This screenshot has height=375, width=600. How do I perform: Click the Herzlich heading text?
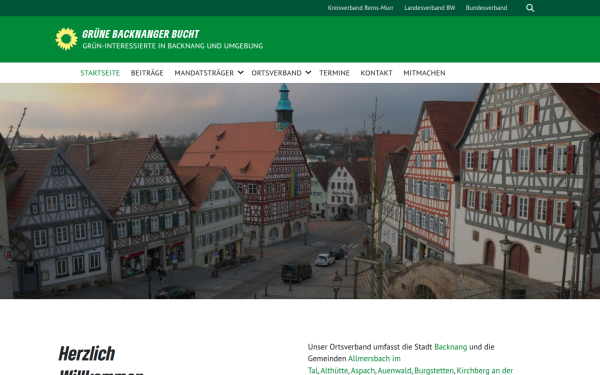[87, 354]
